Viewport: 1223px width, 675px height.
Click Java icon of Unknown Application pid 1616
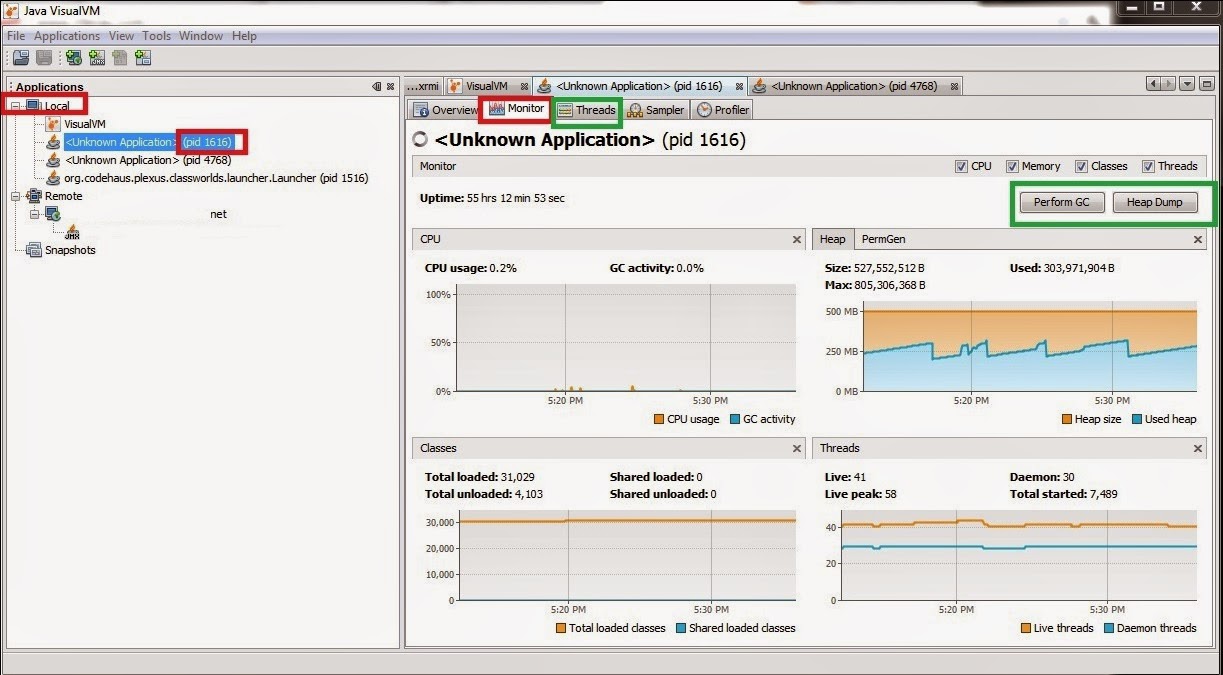54,142
